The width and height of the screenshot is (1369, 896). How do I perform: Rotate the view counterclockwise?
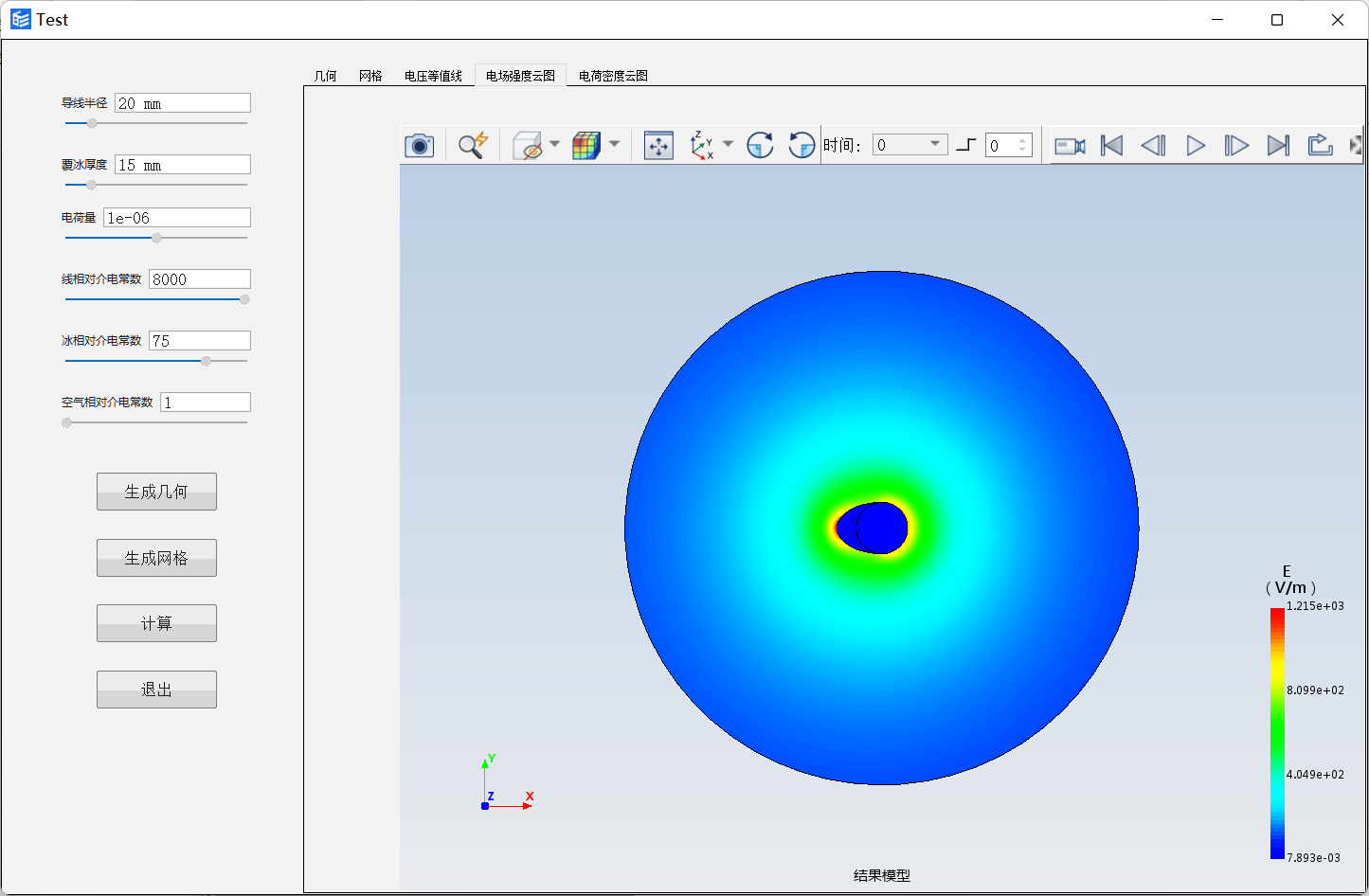(802, 145)
